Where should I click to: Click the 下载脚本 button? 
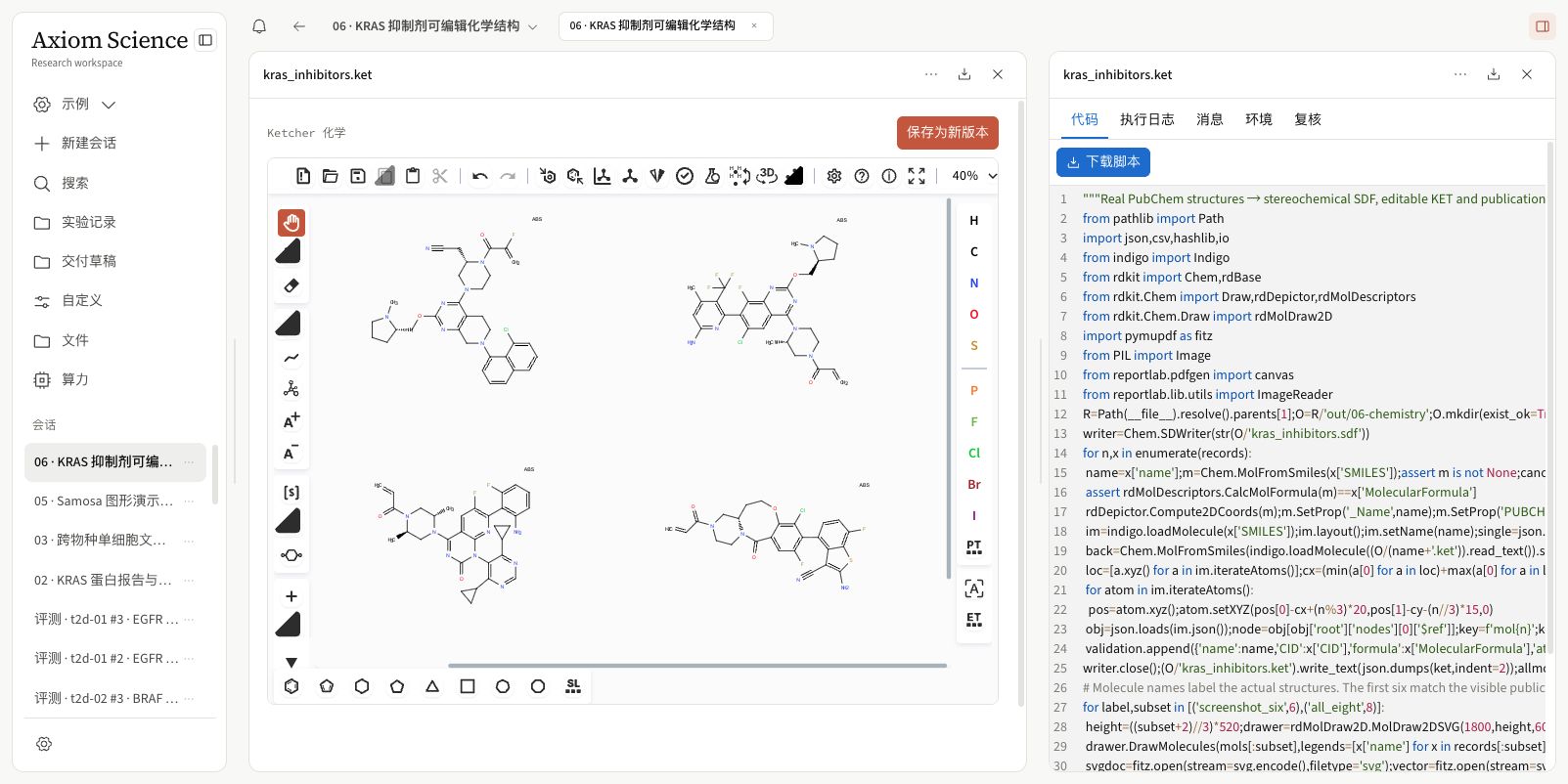coord(1102,162)
